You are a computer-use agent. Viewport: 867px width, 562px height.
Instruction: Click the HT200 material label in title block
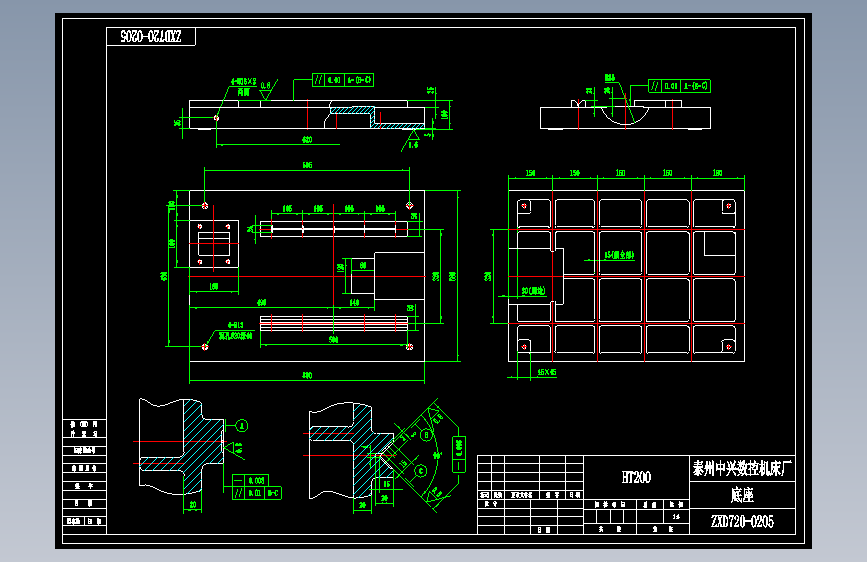(636, 477)
